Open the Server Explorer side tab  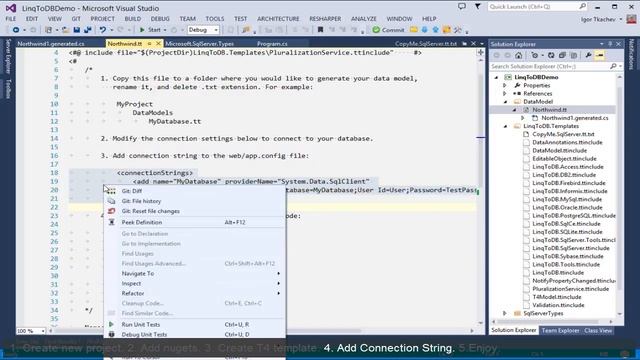click(x=8, y=56)
